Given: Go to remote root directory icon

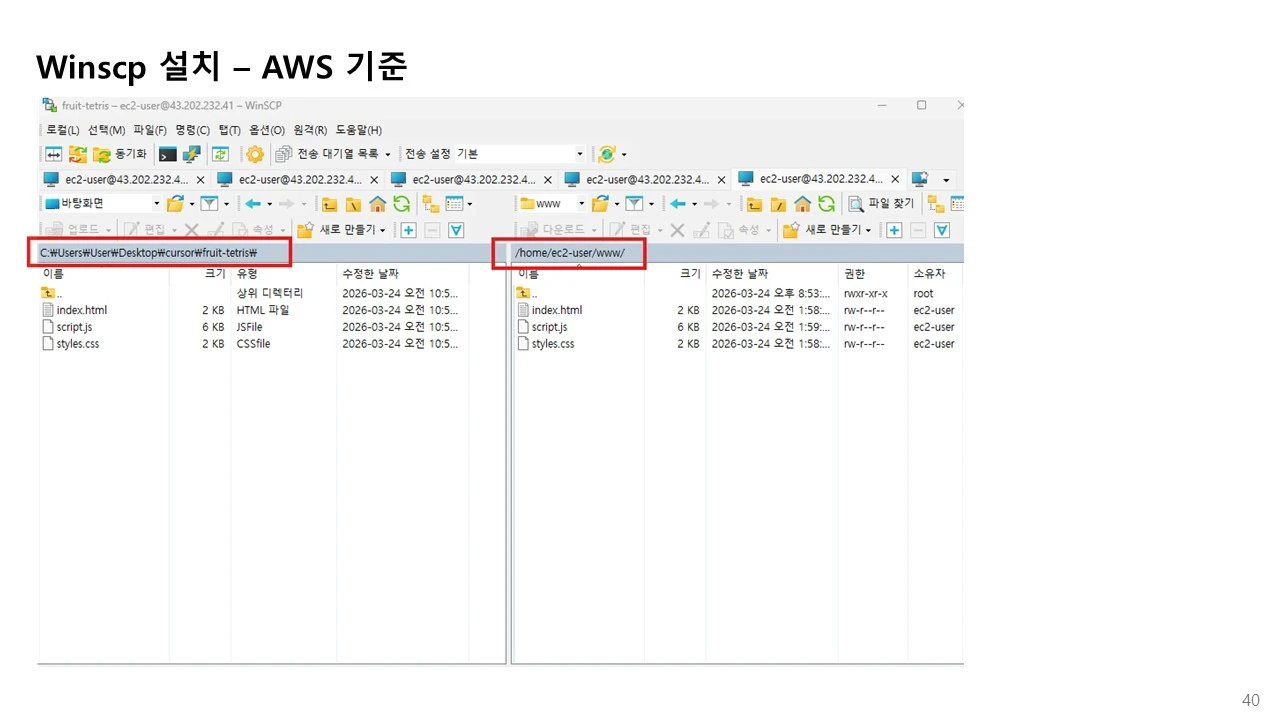Looking at the screenshot, I should (x=778, y=204).
